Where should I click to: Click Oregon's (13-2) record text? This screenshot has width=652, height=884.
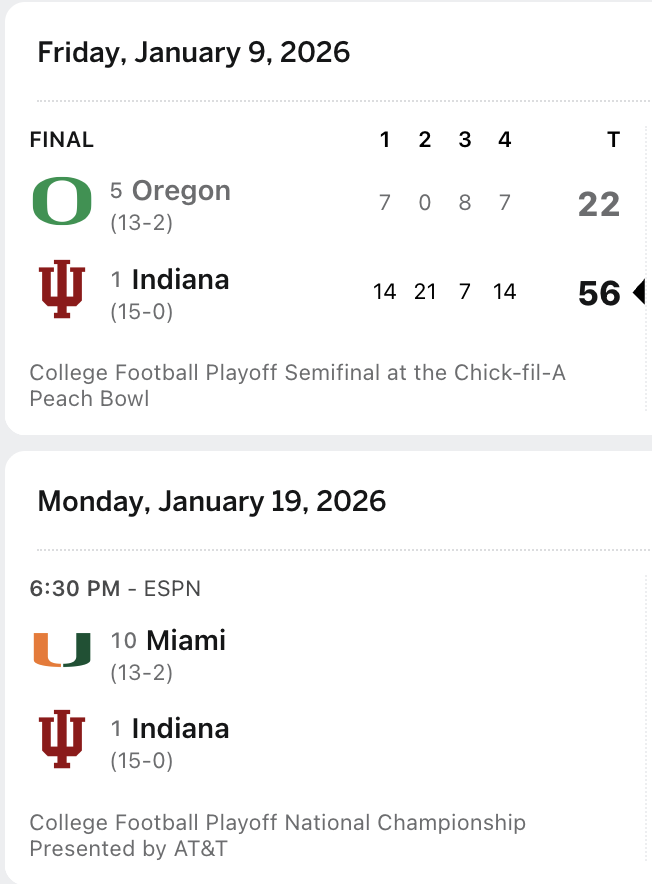point(141,223)
